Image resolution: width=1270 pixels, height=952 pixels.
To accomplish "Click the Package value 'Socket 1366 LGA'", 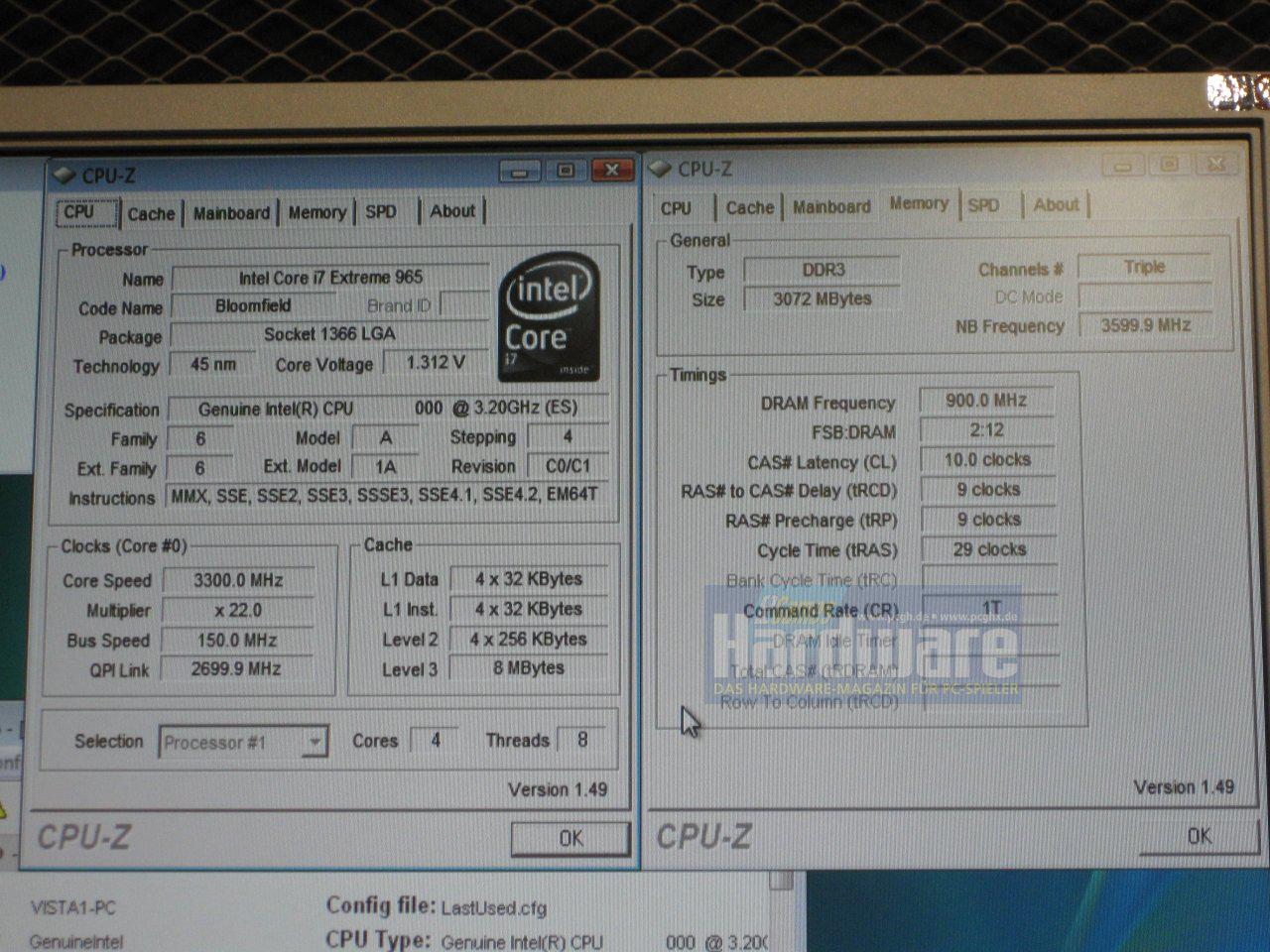I will click(329, 335).
